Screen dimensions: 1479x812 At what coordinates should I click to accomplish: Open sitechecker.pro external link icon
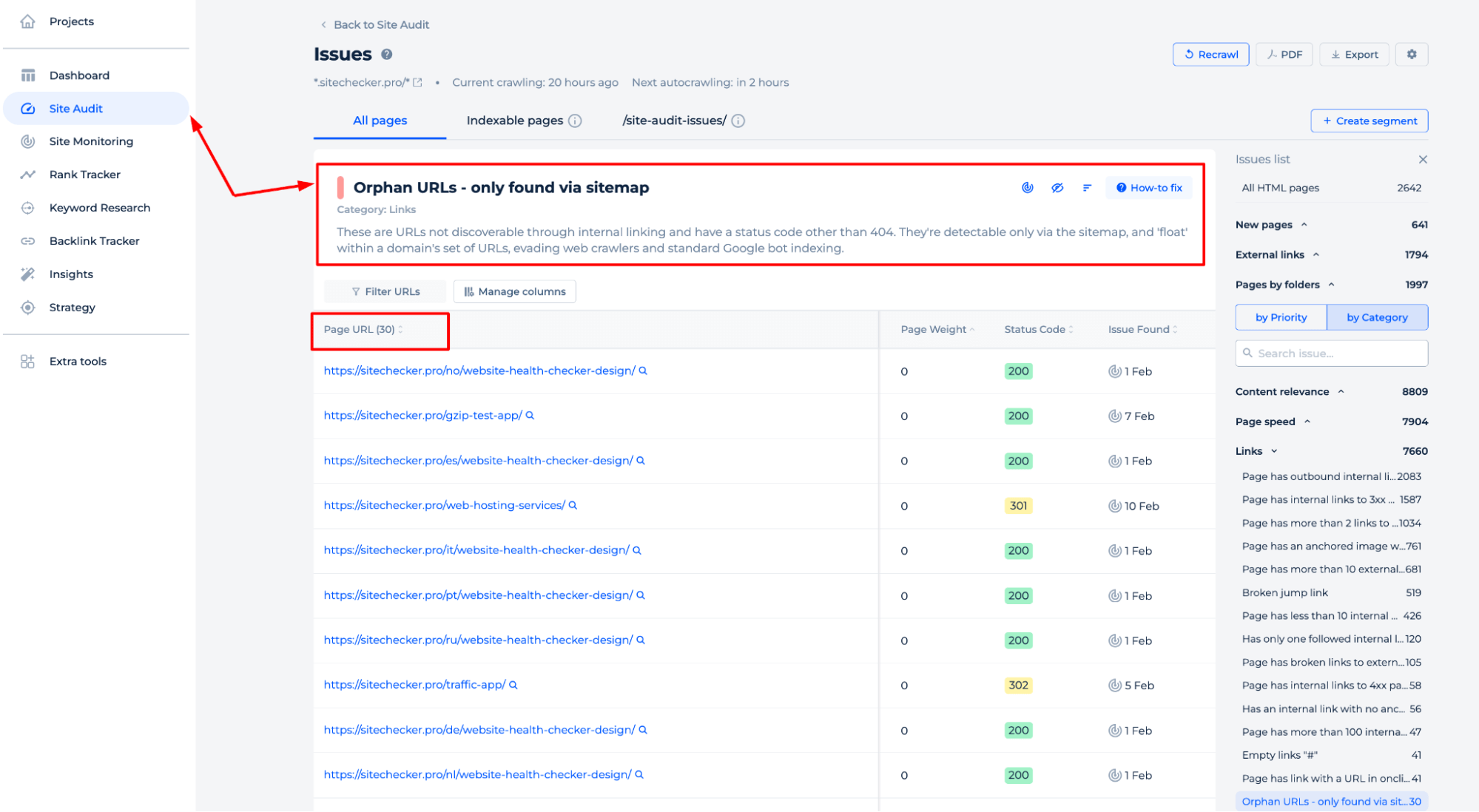417,83
